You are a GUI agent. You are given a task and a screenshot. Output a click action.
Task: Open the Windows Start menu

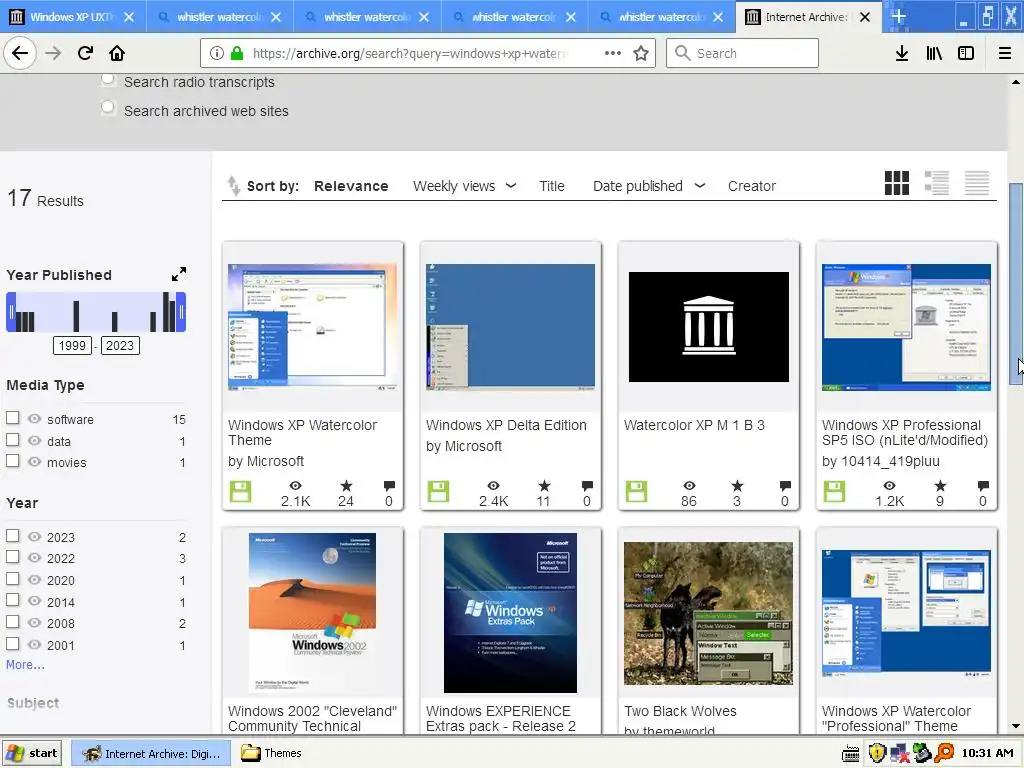coord(33,753)
